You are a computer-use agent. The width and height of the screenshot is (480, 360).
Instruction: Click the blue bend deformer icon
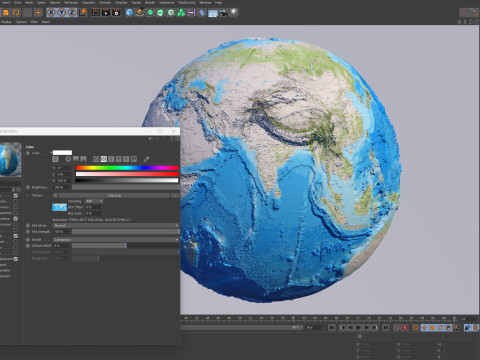pos(202,13)
